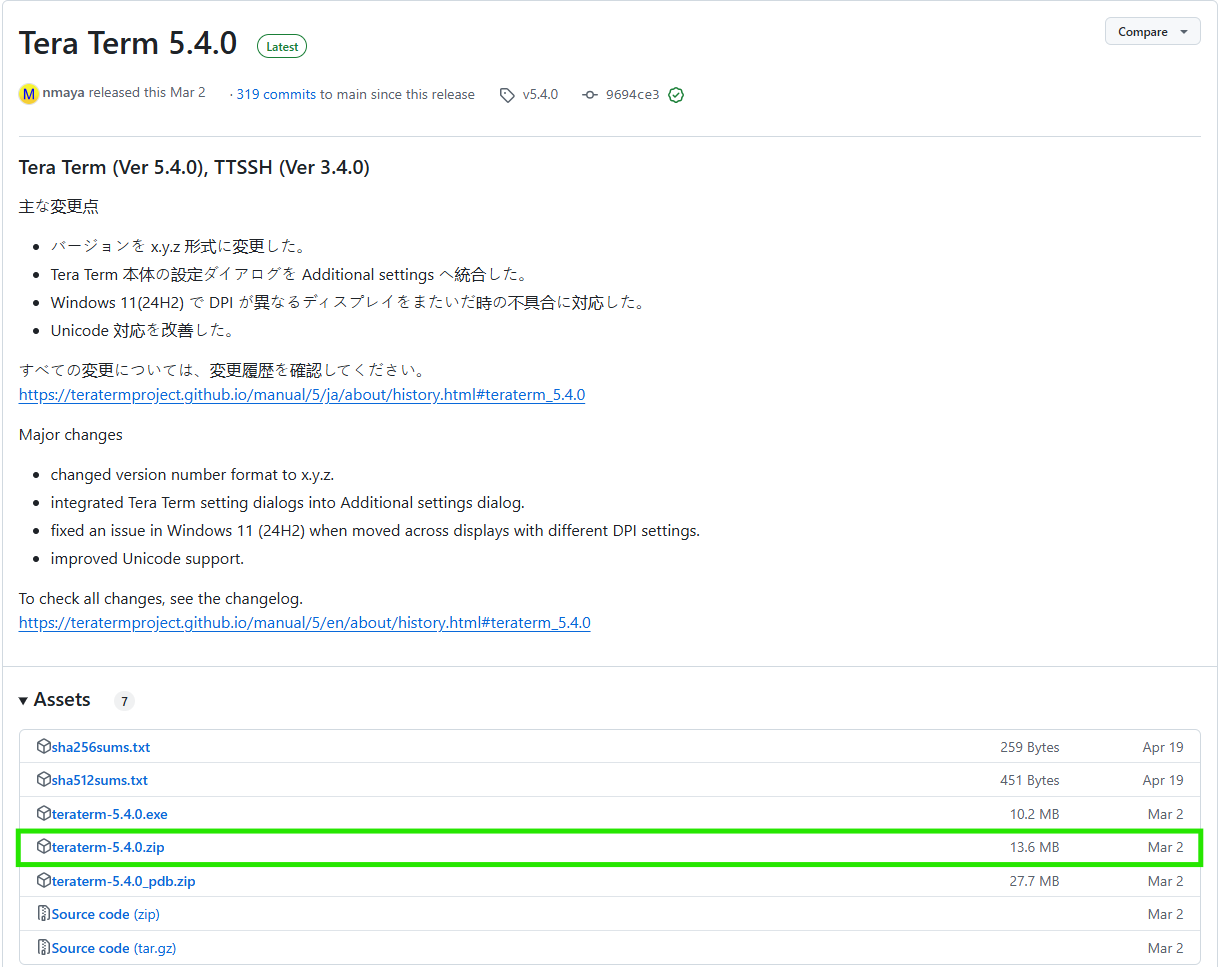1223x967 pixels.
Task: Click the nmaya avatar icon
Action: coord(29,94)
